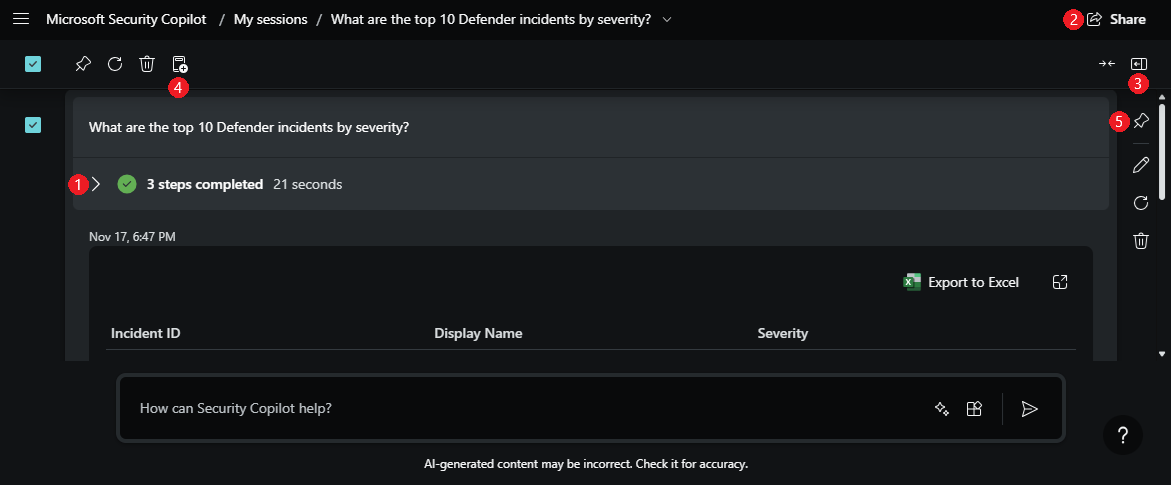This screenshot has height=485, width=1171.
Task: Create promptbook from selected prompts
Action: [x=179, y=65]
